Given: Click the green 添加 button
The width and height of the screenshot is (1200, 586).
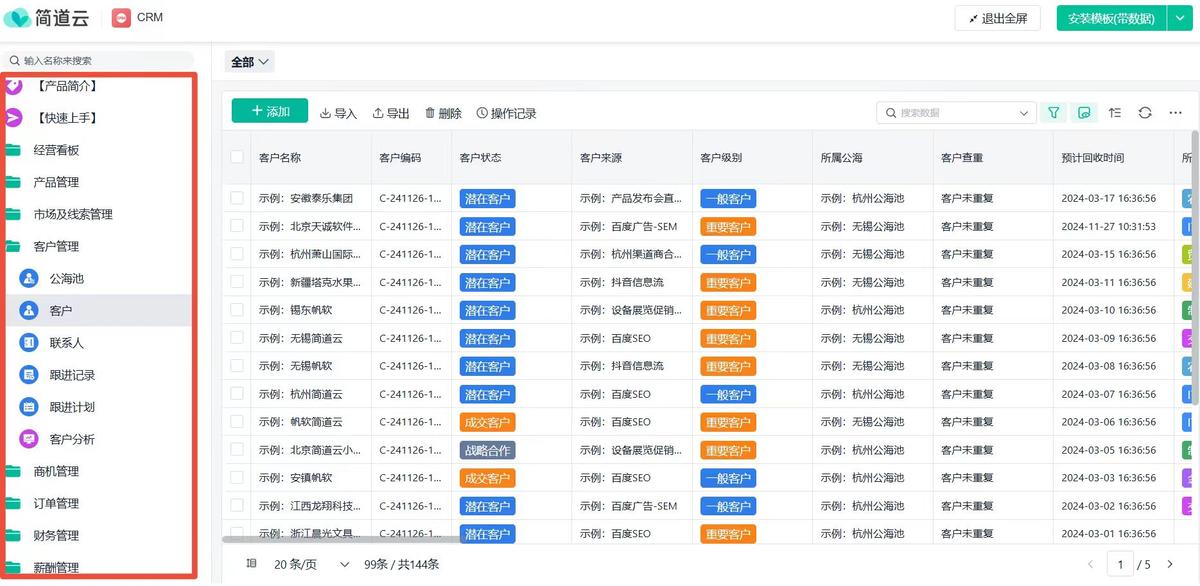Looking at the screenshot, I should point(270,111).
